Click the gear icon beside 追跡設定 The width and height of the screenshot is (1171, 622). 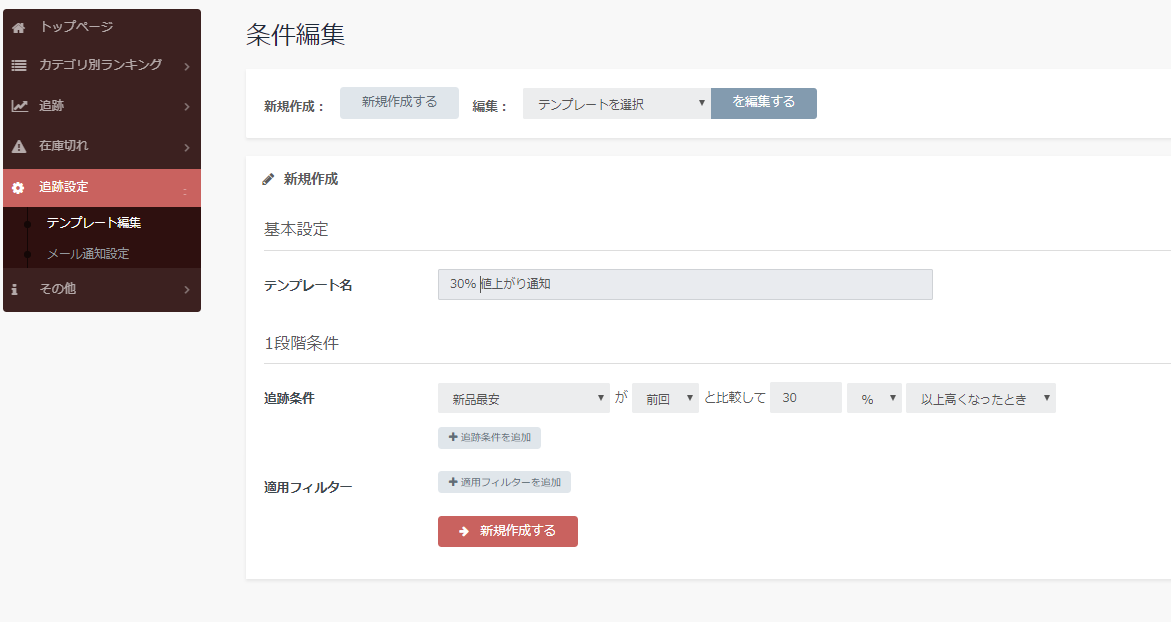pyautogui.click(x=18, y=187)
